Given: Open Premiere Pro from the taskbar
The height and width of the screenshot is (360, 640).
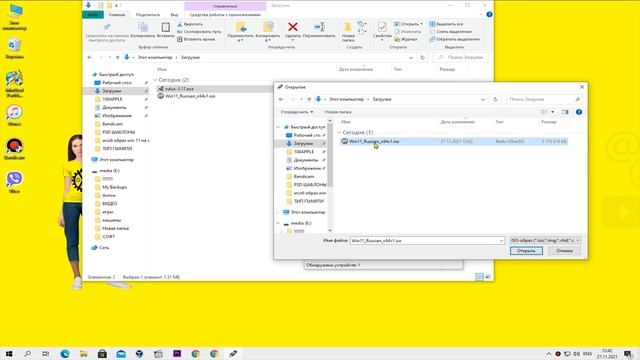Looking at the screenshot, I should tap(177, 353).
